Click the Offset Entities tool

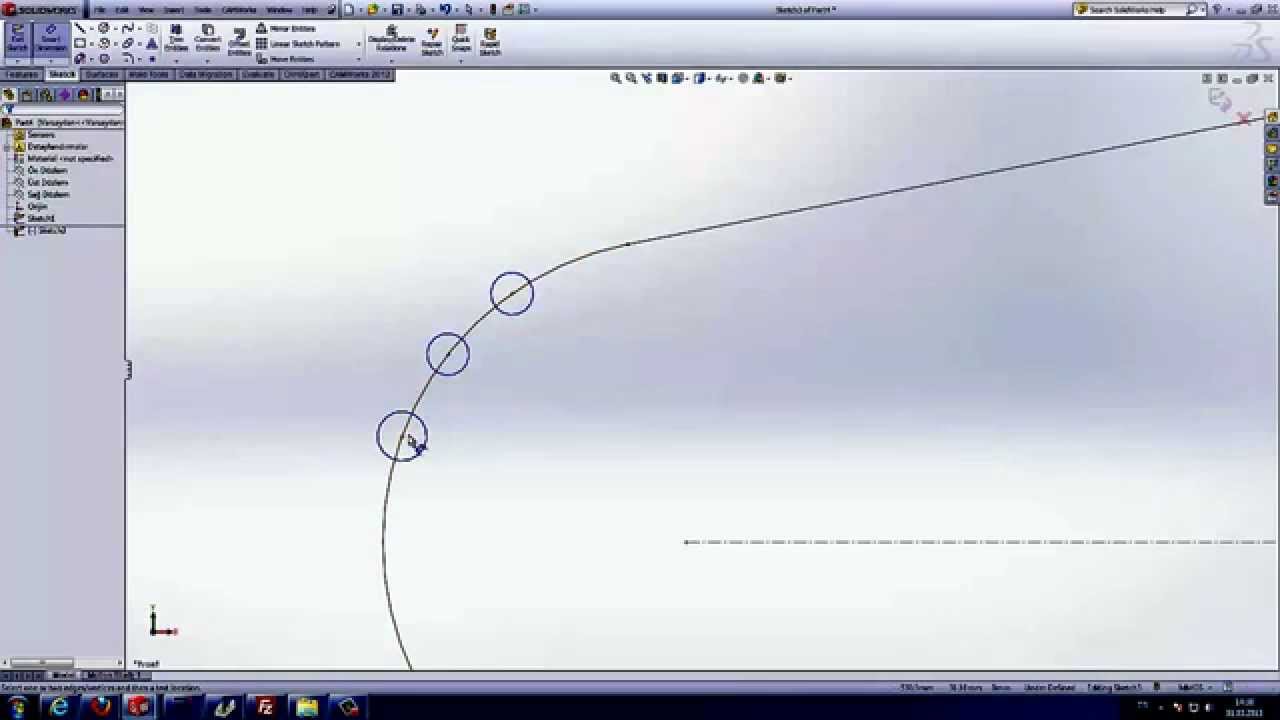tap(239, 40)
